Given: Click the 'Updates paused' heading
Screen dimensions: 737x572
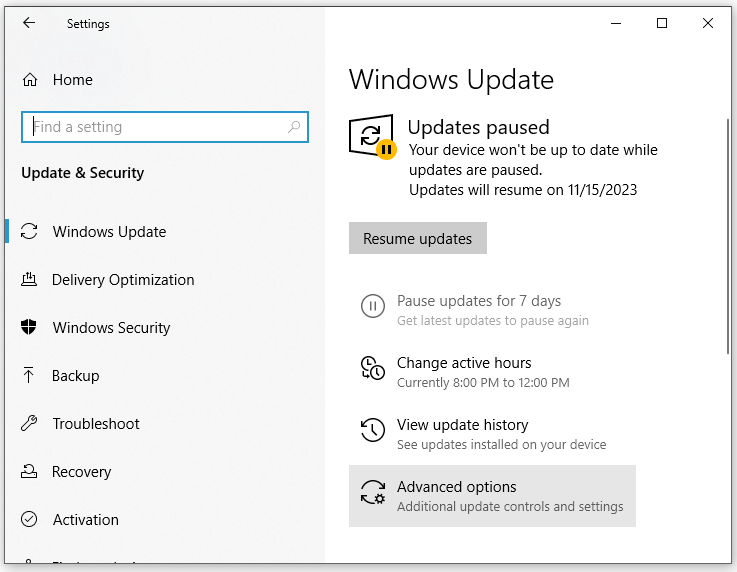Looking at the screenshot, I should point(478,127).
